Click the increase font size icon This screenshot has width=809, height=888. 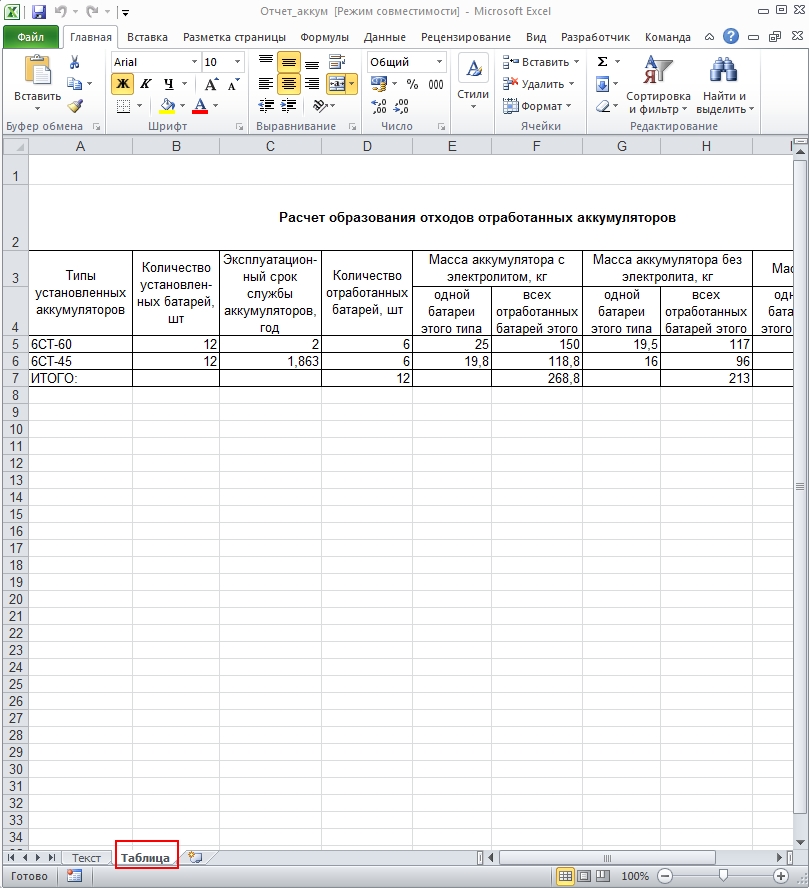point(211,84)
